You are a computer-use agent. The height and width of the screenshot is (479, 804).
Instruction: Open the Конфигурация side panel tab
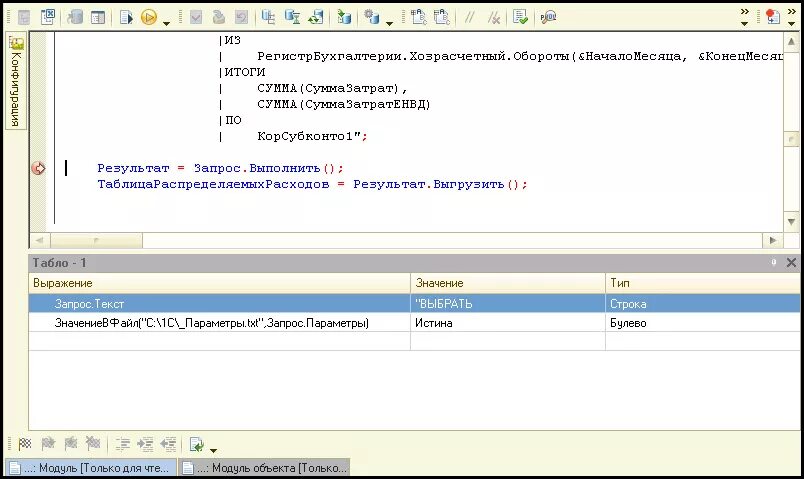16,81
